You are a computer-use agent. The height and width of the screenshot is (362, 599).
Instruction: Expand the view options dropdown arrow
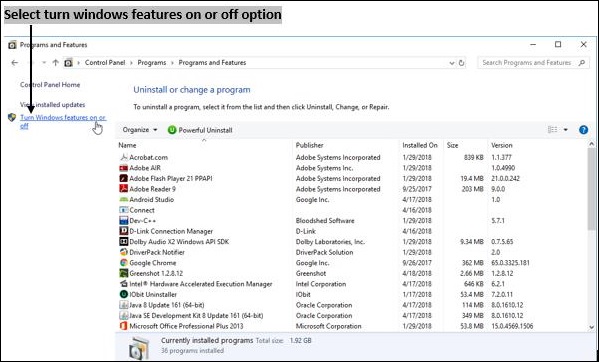click(565, 130)
